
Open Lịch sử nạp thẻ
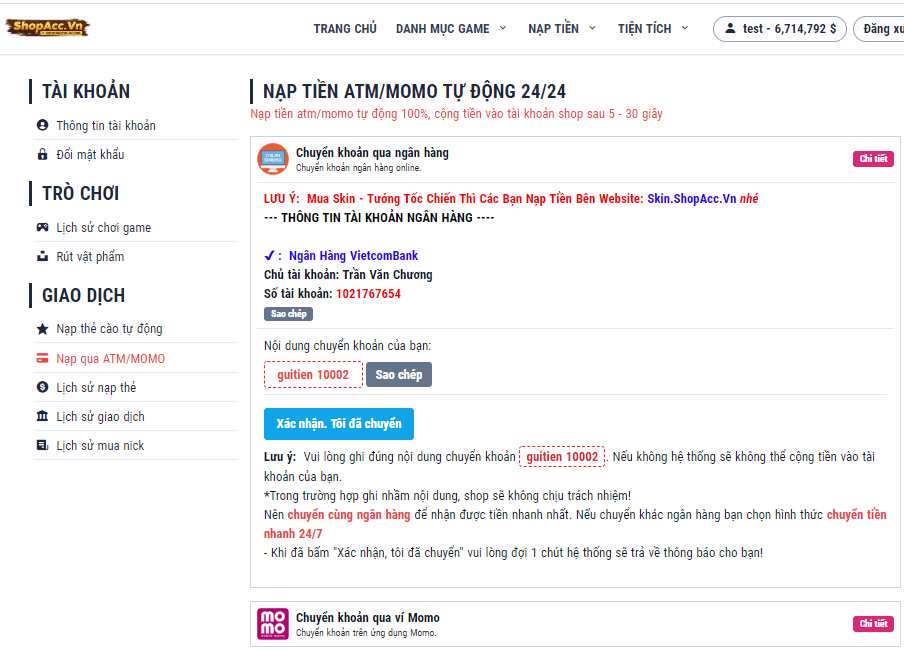[96, 387]
